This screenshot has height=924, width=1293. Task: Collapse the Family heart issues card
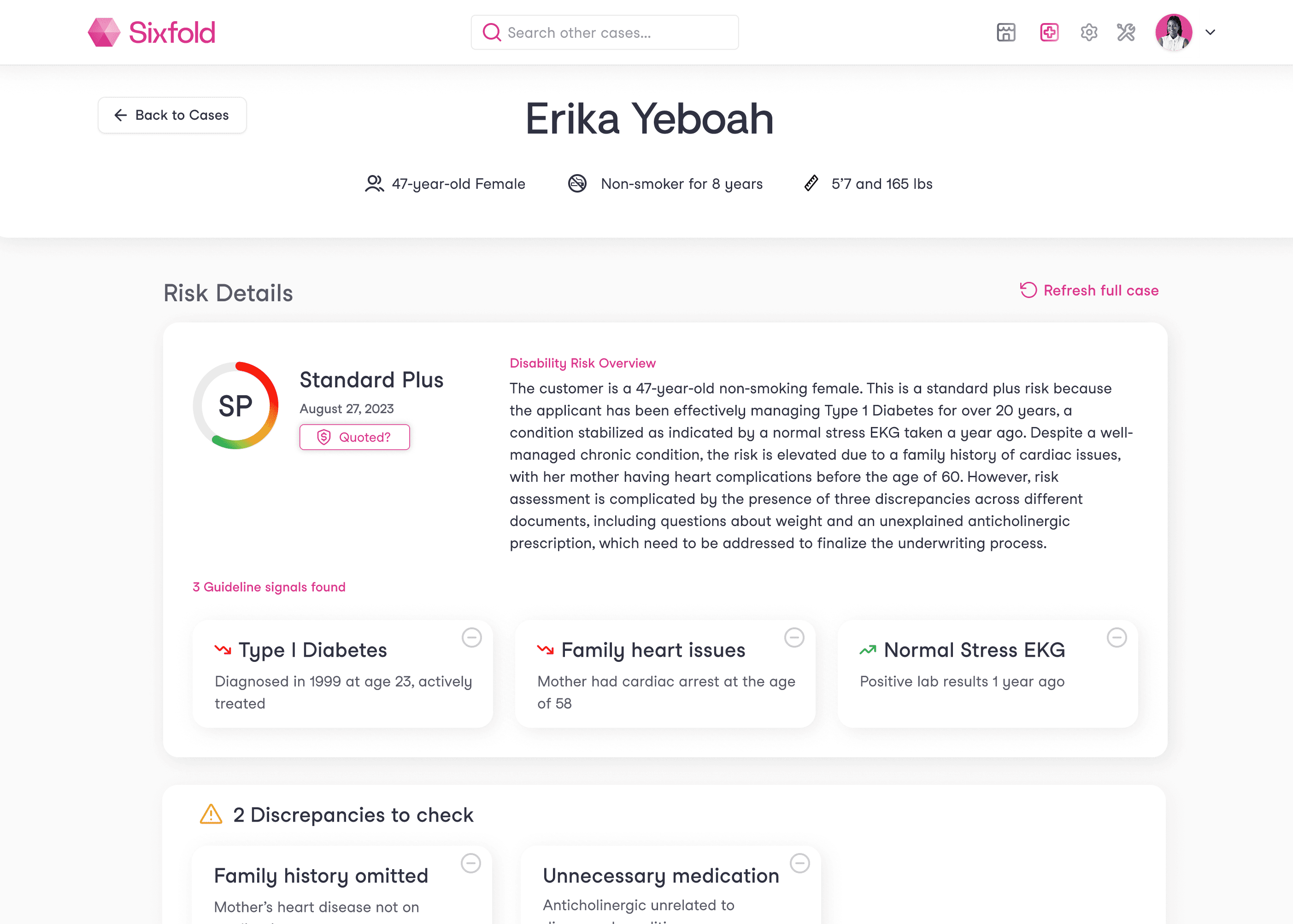click(794, 637)
